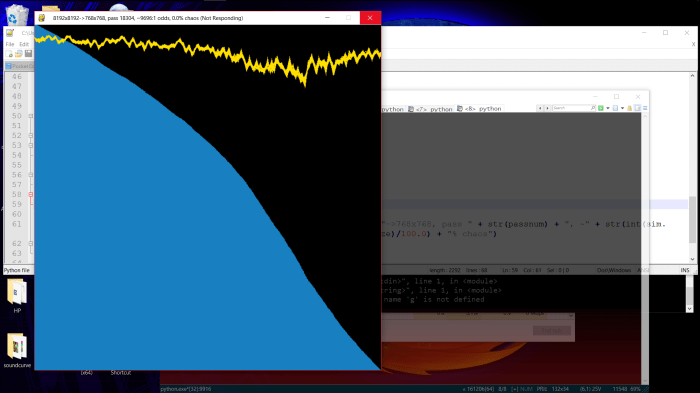Click line number 61 in margin

pos(17,224)
